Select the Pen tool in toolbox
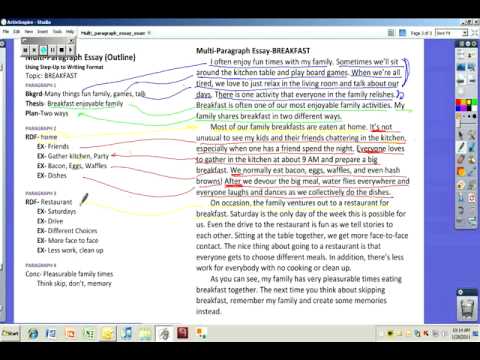 [x=461, y=147]
